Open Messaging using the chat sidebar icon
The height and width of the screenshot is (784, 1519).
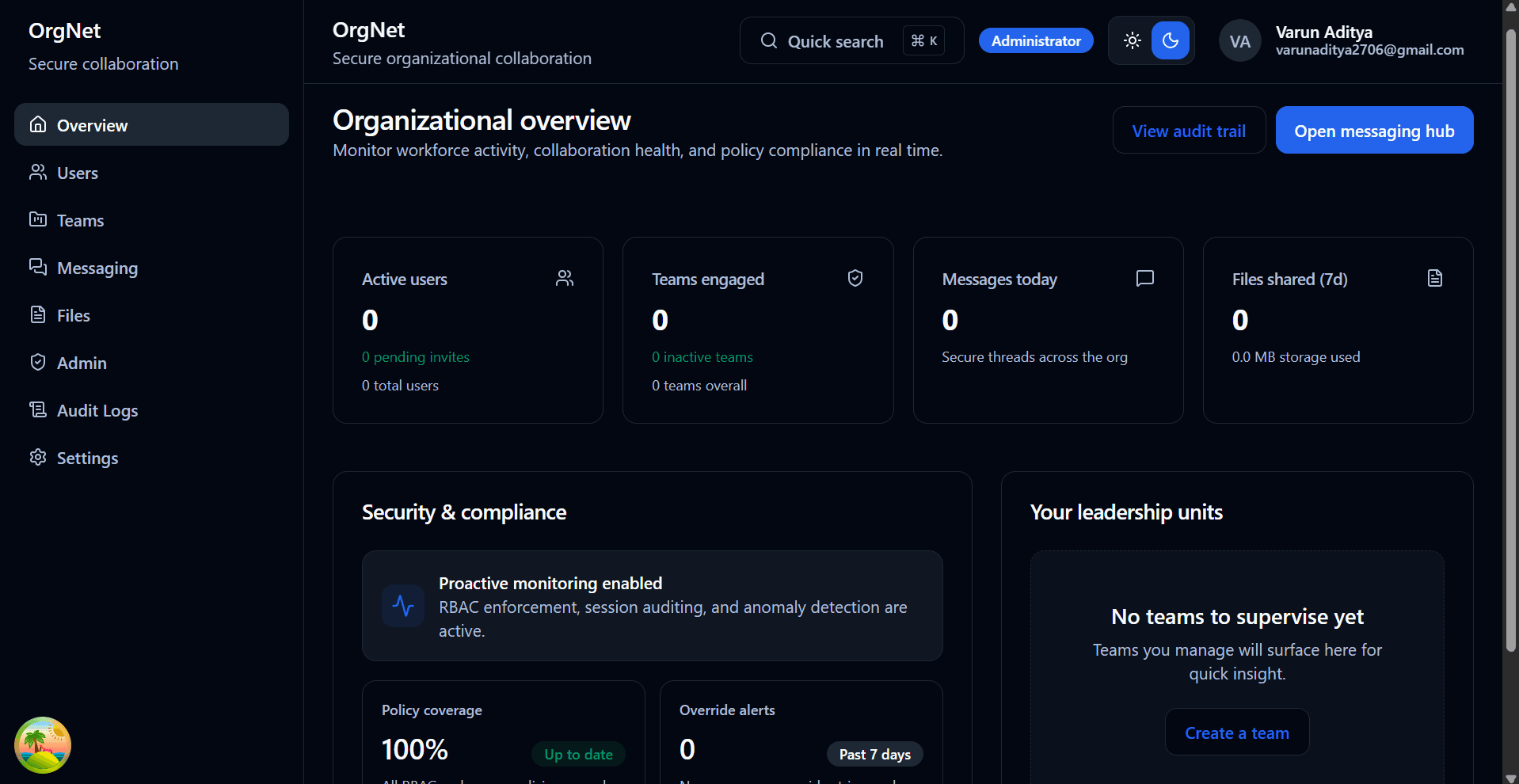click(x=37, y=267)
